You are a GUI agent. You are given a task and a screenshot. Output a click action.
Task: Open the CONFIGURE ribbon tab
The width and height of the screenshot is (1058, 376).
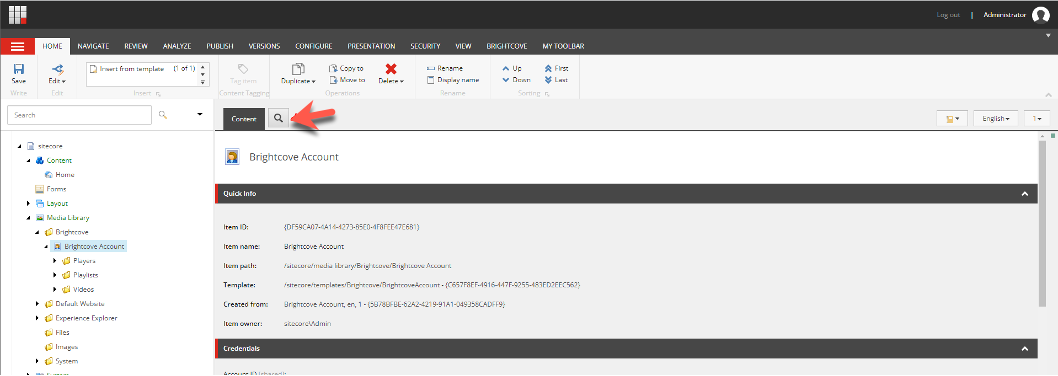(x=314, y=46)
